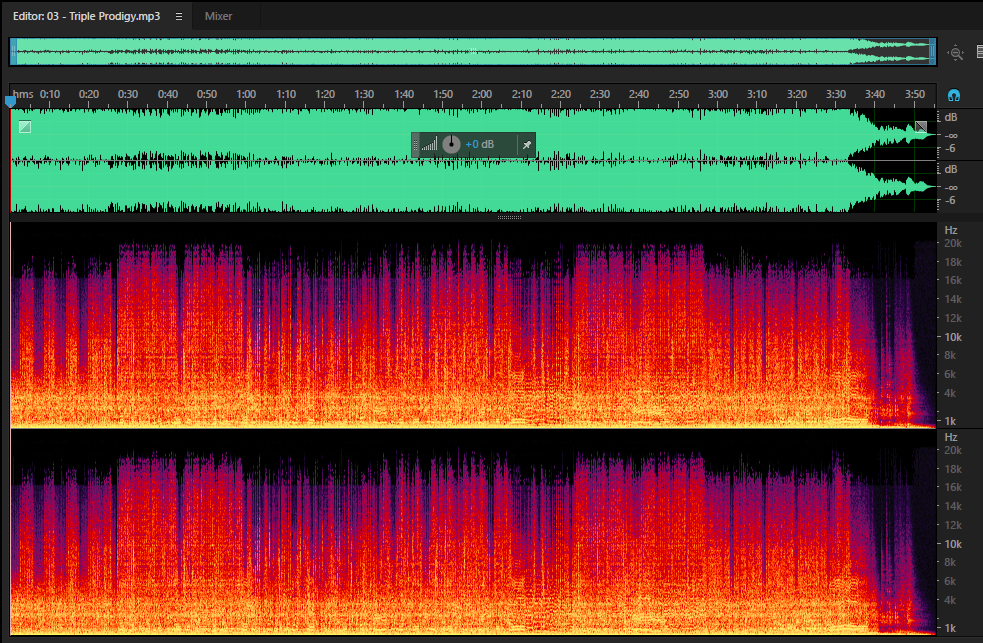Open the Editor panel menu icon

179,16
